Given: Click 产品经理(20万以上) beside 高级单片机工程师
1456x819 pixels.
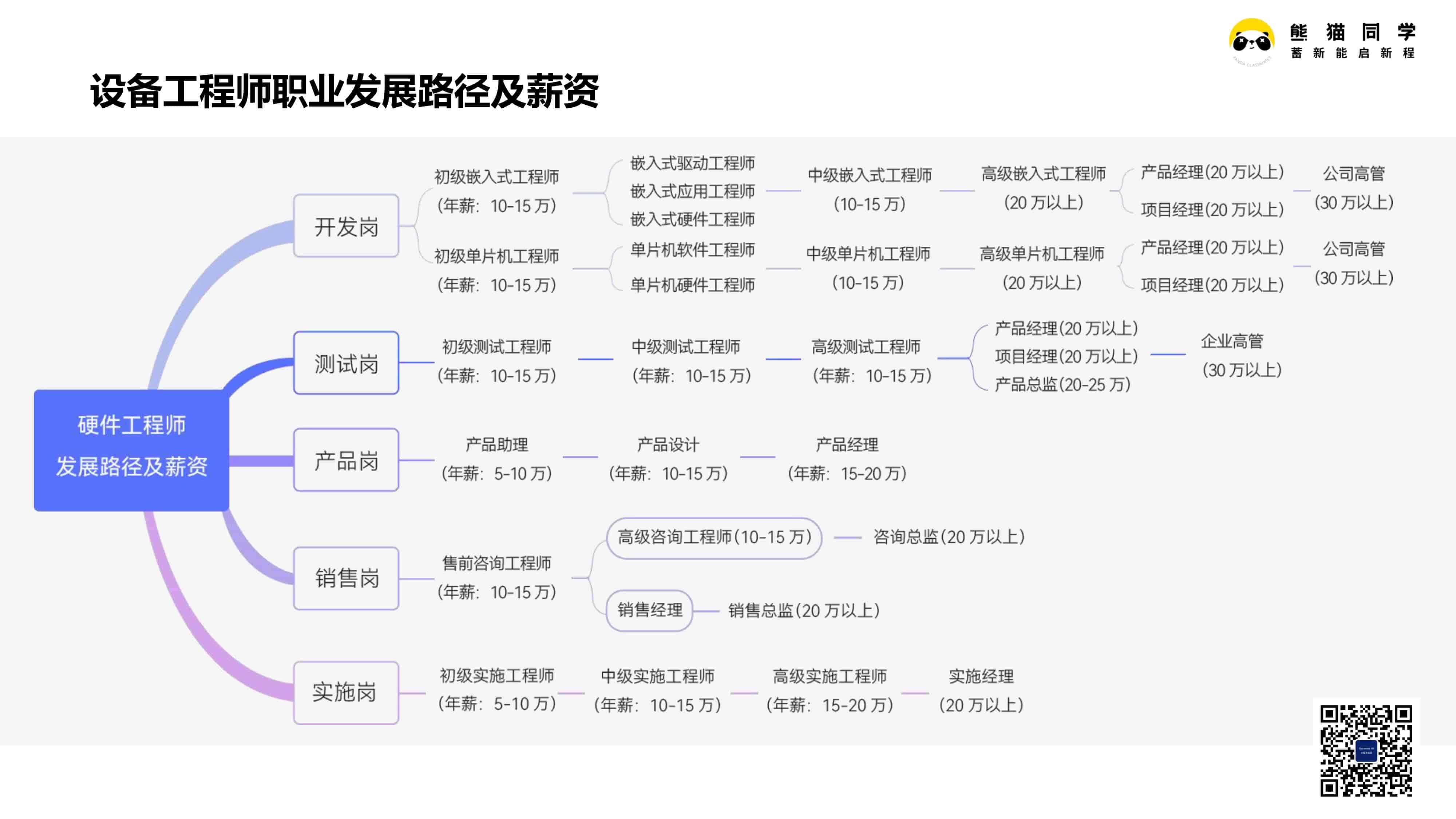Looking at the screenshot, I should coord(1212,248).
